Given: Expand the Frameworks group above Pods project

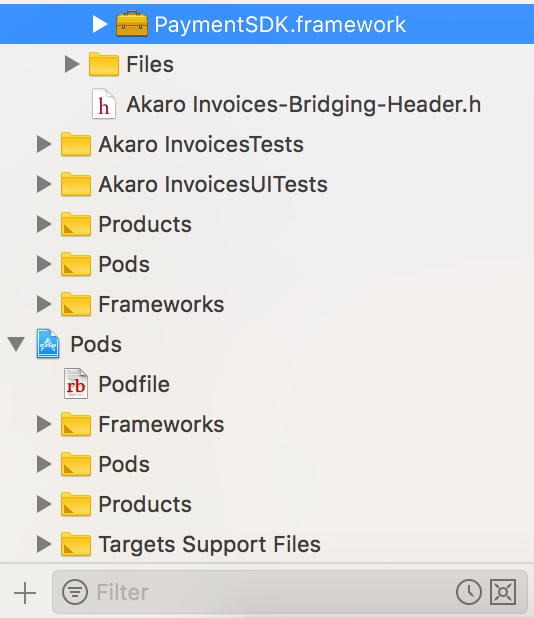Looking at the screenshot, I should pyautogui.click(x=44, y=304).
